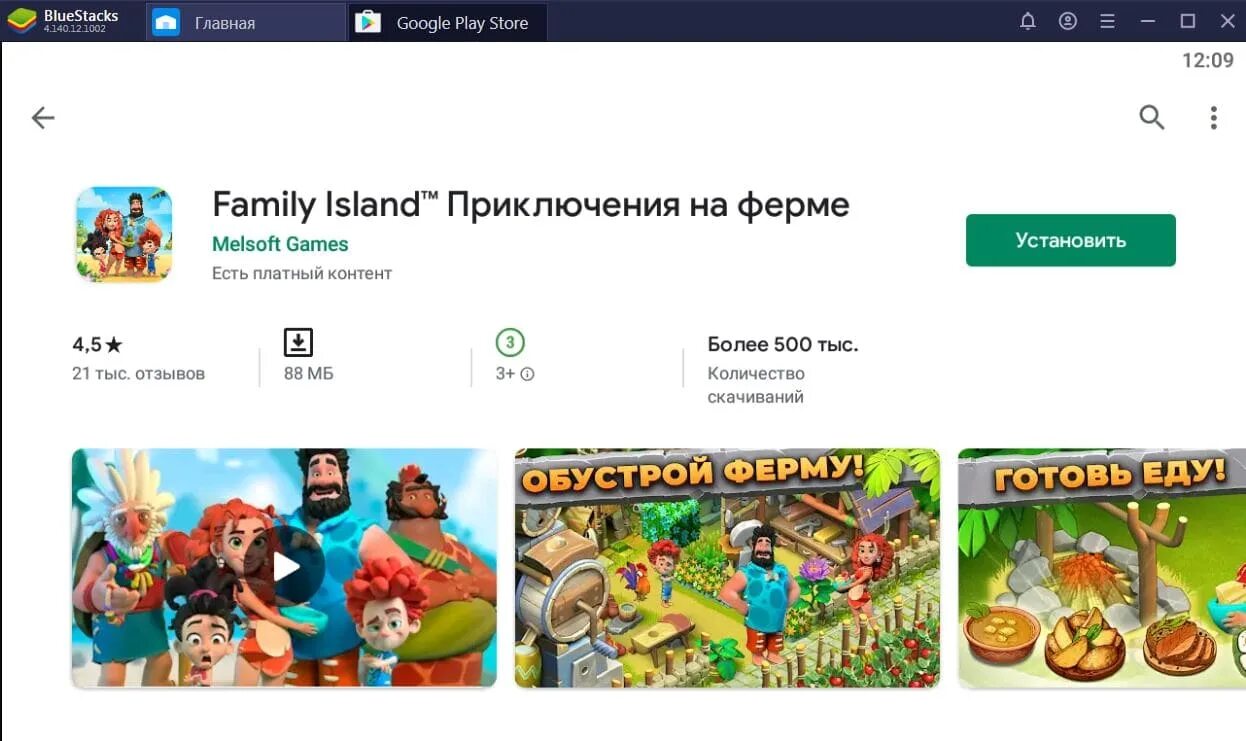Click the 3+ age rating badge
The width and height of the screenshot is (1246, 741).
point(510,343)
